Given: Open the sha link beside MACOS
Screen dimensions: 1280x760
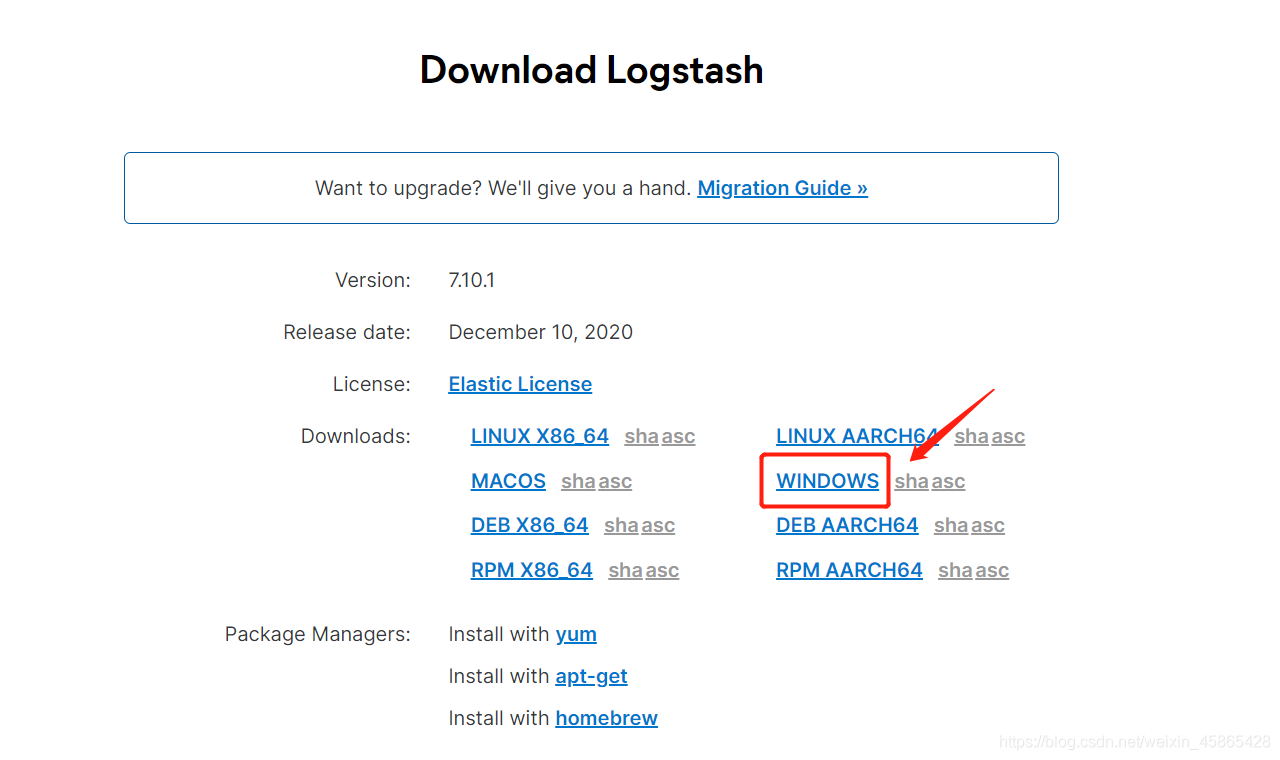Looking at the screenshot, I should coord(578,481).
